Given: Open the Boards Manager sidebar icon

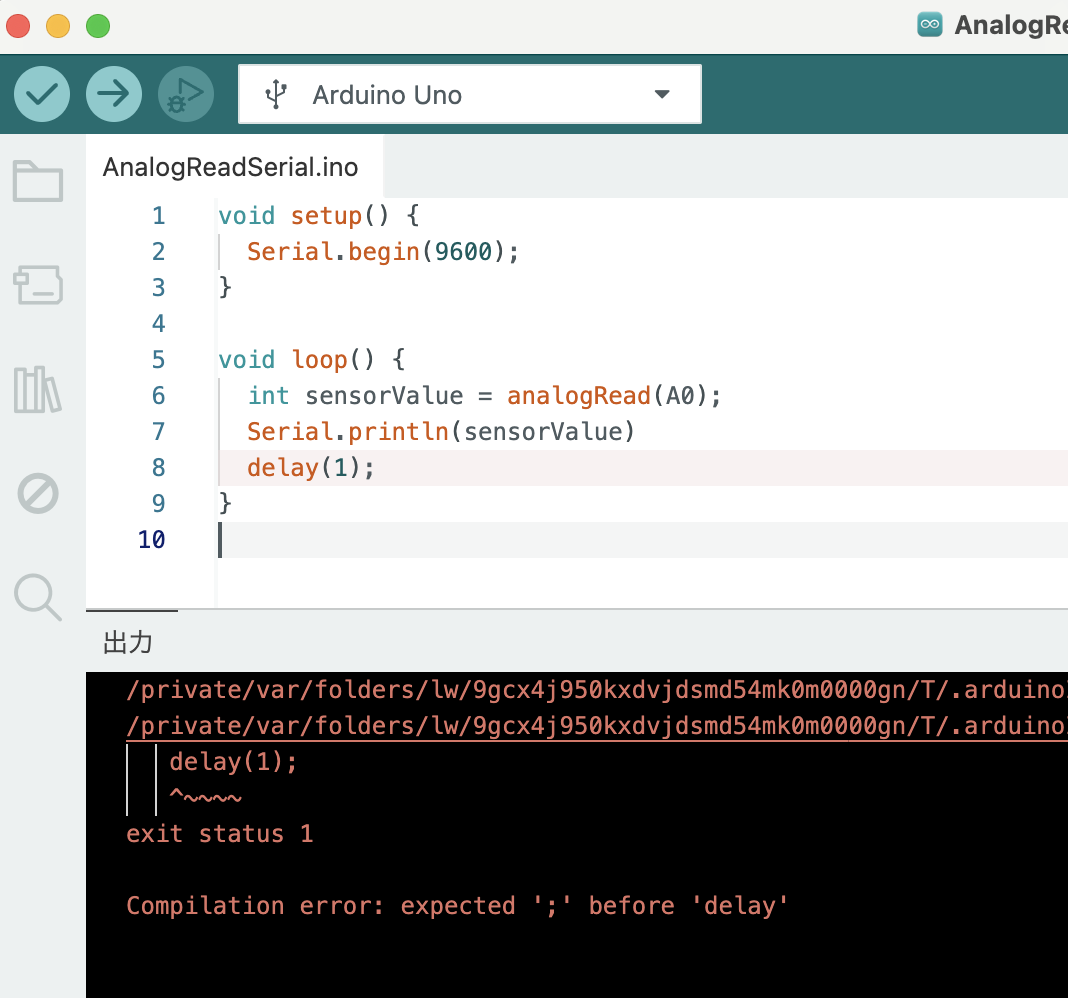Looking at the screenshot, I should (x=38, y=284).
